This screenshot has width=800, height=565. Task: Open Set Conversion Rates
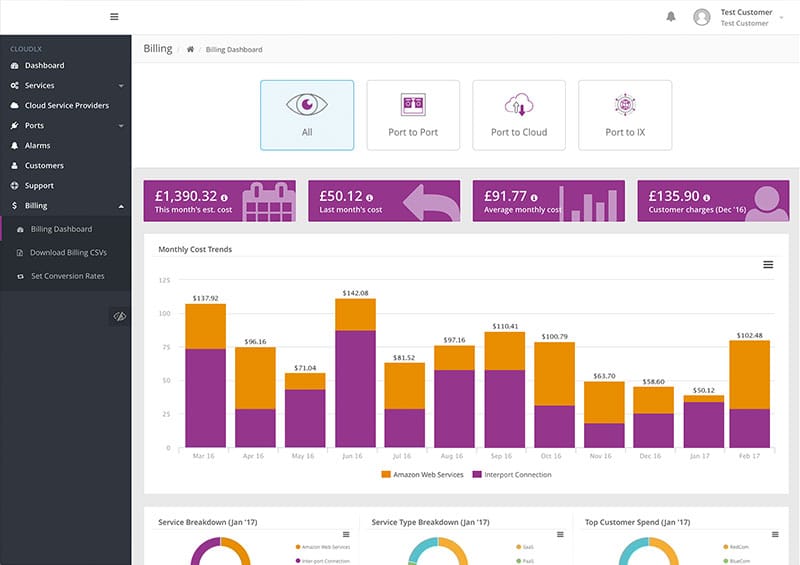point(65,276)
